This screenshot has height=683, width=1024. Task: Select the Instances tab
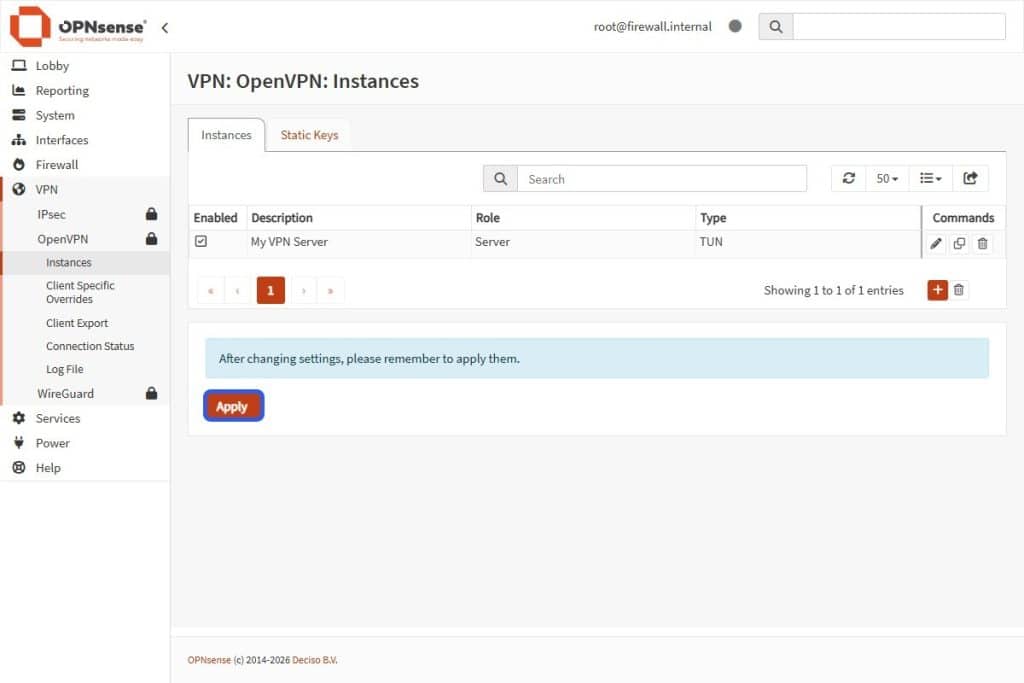[225, 134]
